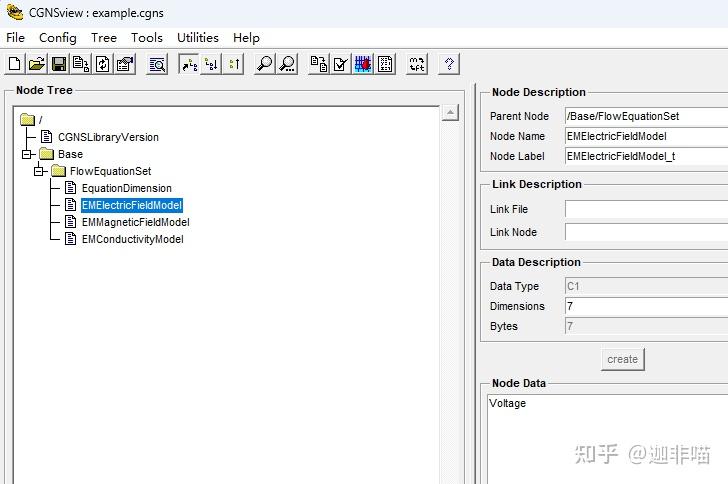Click the Base folder icon
Image resolution: width=728 pixels, height=484 pixels.
click(x=46, y=154)
